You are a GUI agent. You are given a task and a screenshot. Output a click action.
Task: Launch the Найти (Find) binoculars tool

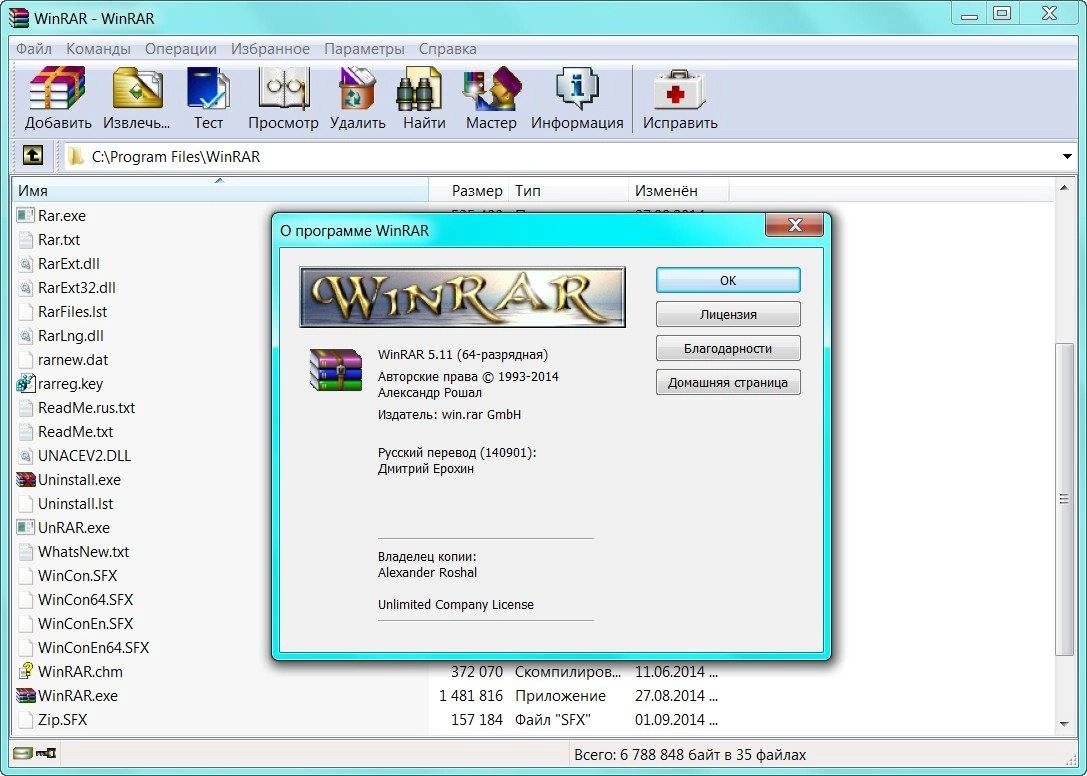pyautogui.click(x=424, y=98)
